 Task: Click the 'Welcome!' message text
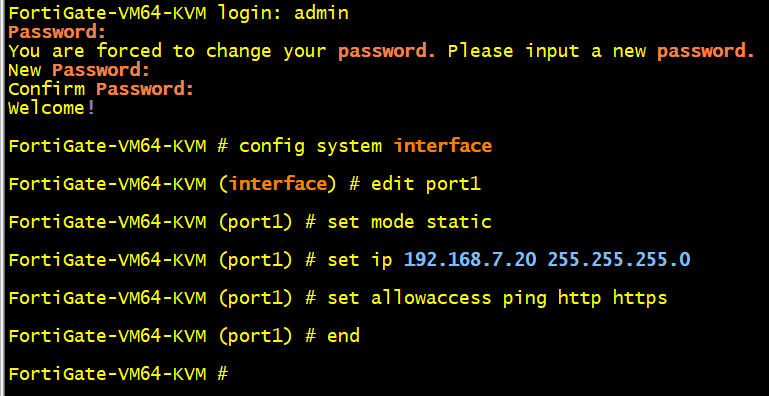pos(51,108)
